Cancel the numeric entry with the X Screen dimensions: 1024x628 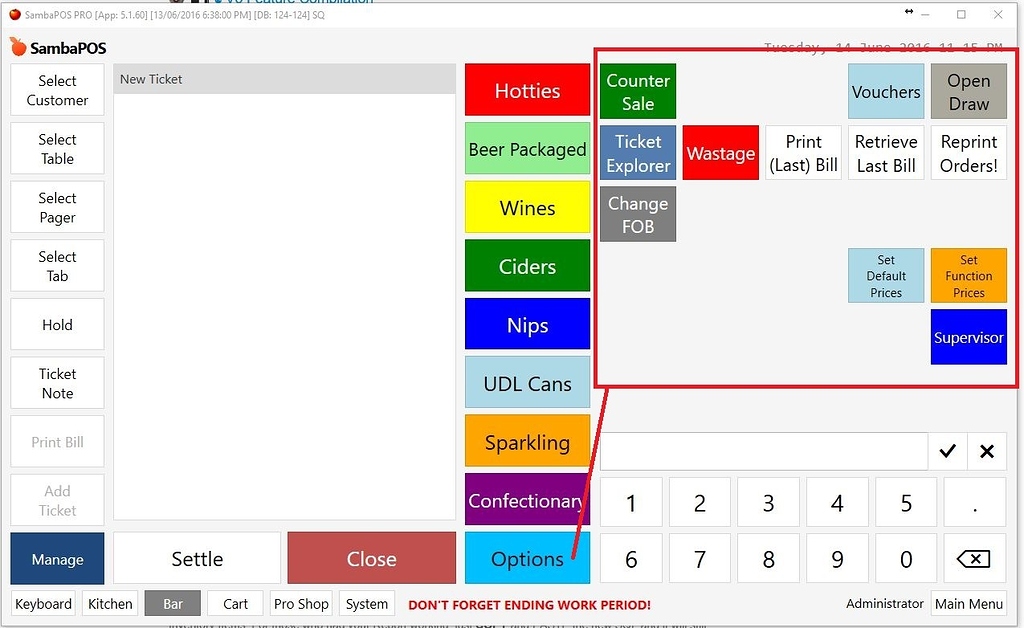coord(987,451)
